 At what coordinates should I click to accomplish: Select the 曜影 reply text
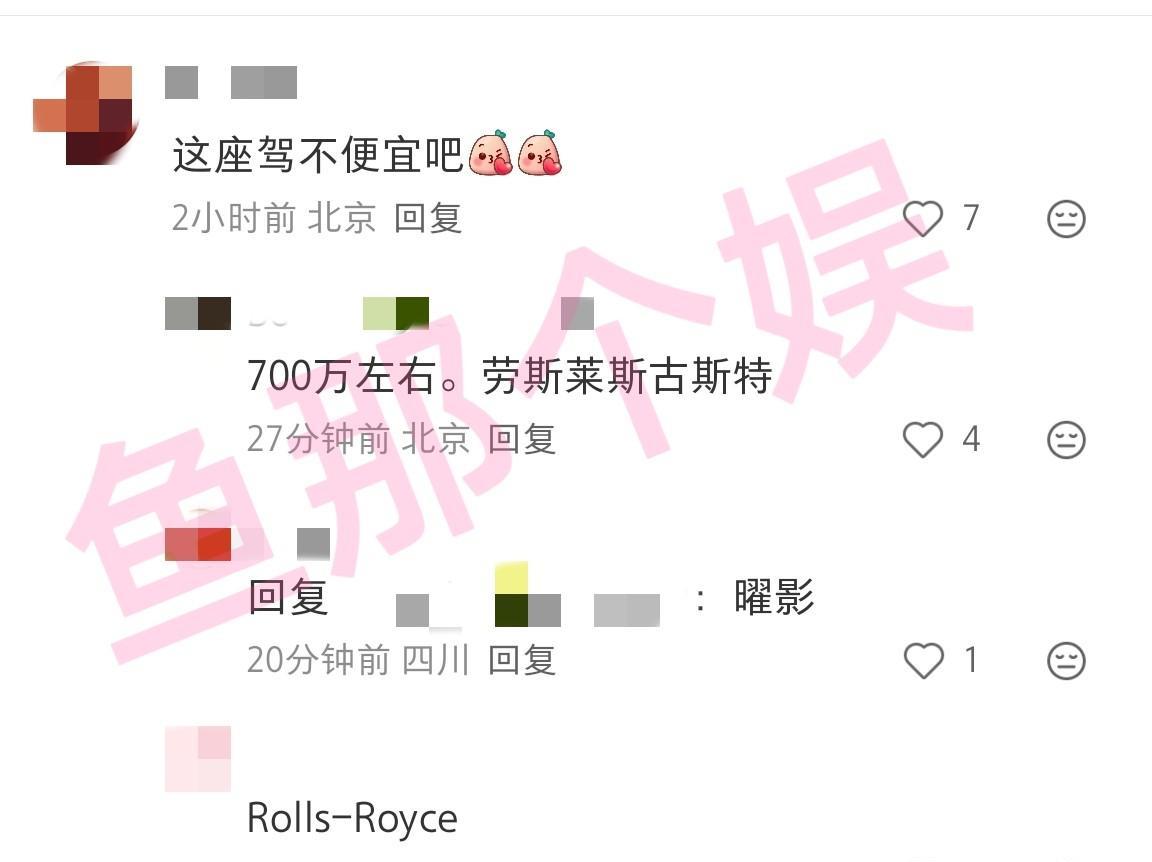click(x=774, y=597)
